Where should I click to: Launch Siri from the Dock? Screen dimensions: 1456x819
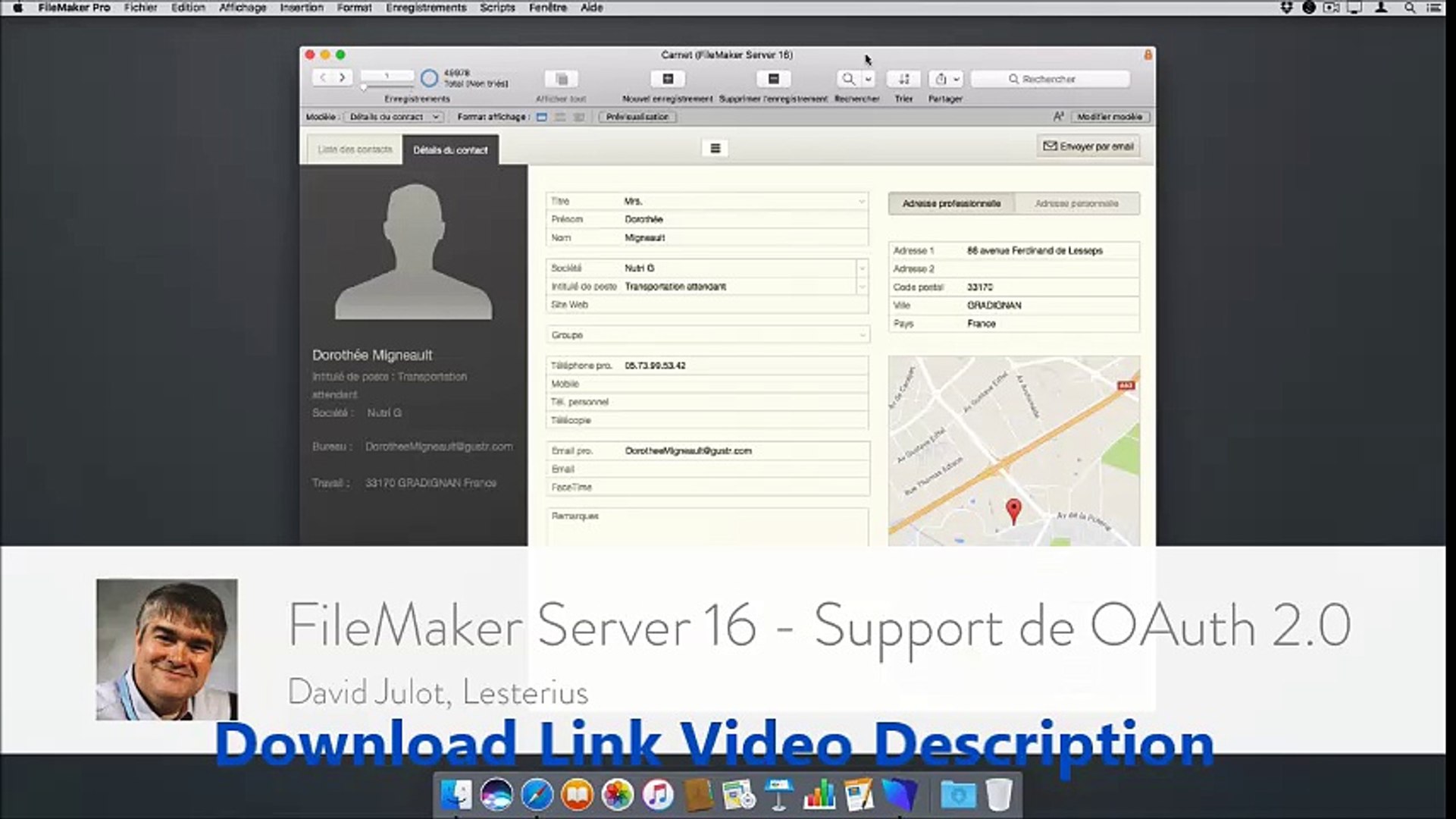click(496, 795)
